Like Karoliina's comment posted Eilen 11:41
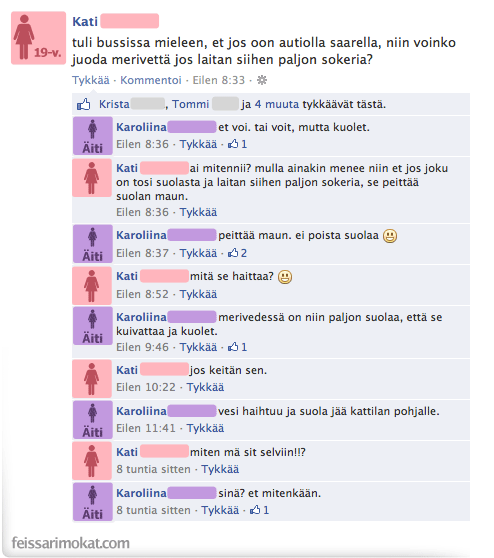The width and height of the screenshot is (494, 558). coord(205,428)
